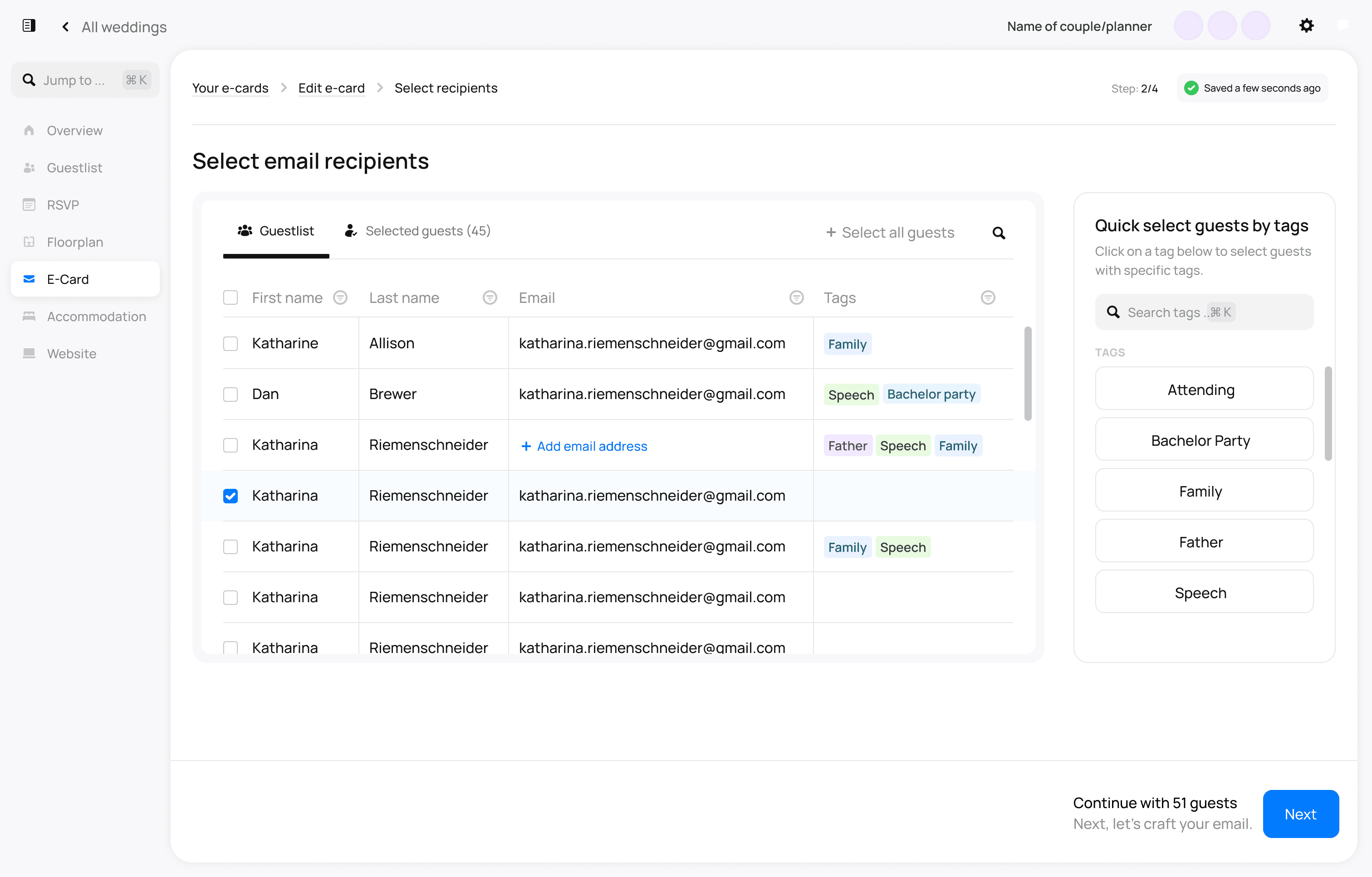The height and width of the screenshot is (877, 1372).
Task: Click the plus icon beside Add email address
Action: 526,446
